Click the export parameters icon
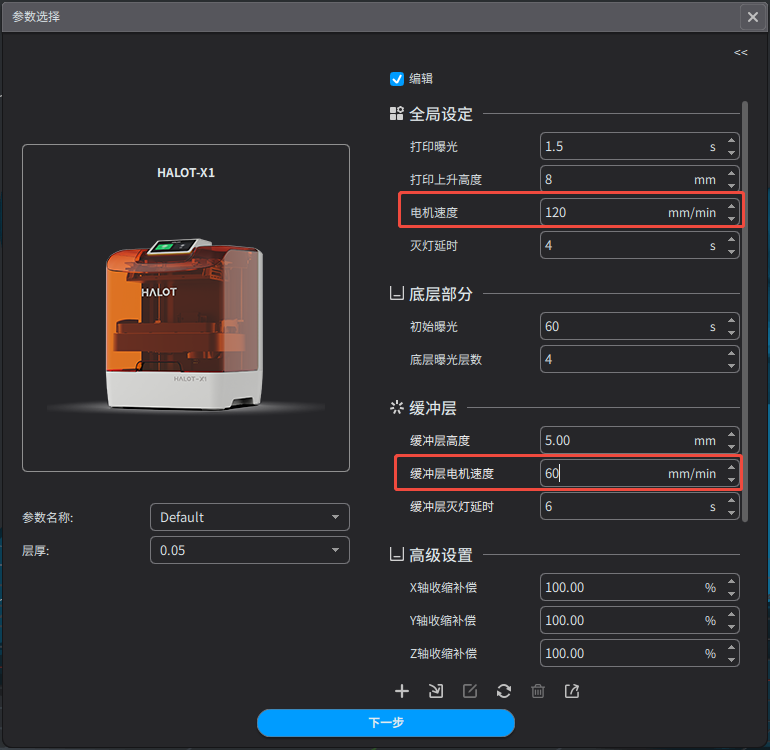The width and height of the screenshot is (770, 750). (572, 691)
